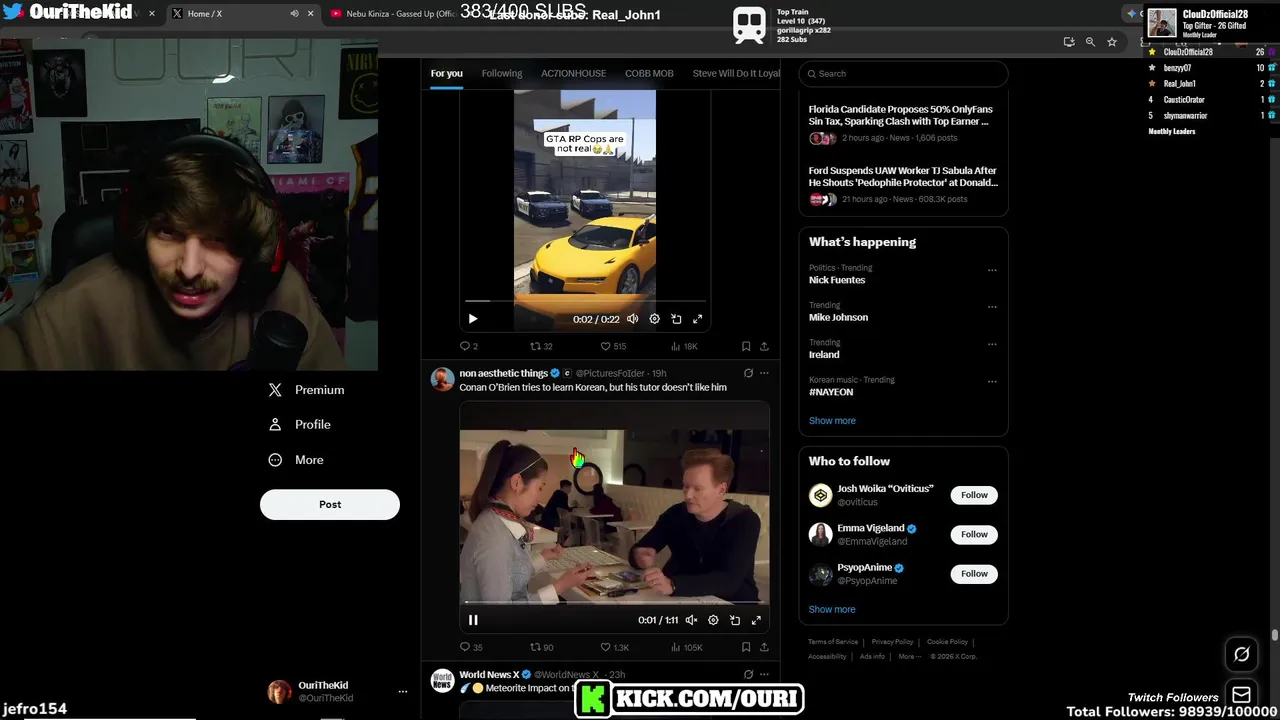Bookmark the Conan O'Brien post

746,647
